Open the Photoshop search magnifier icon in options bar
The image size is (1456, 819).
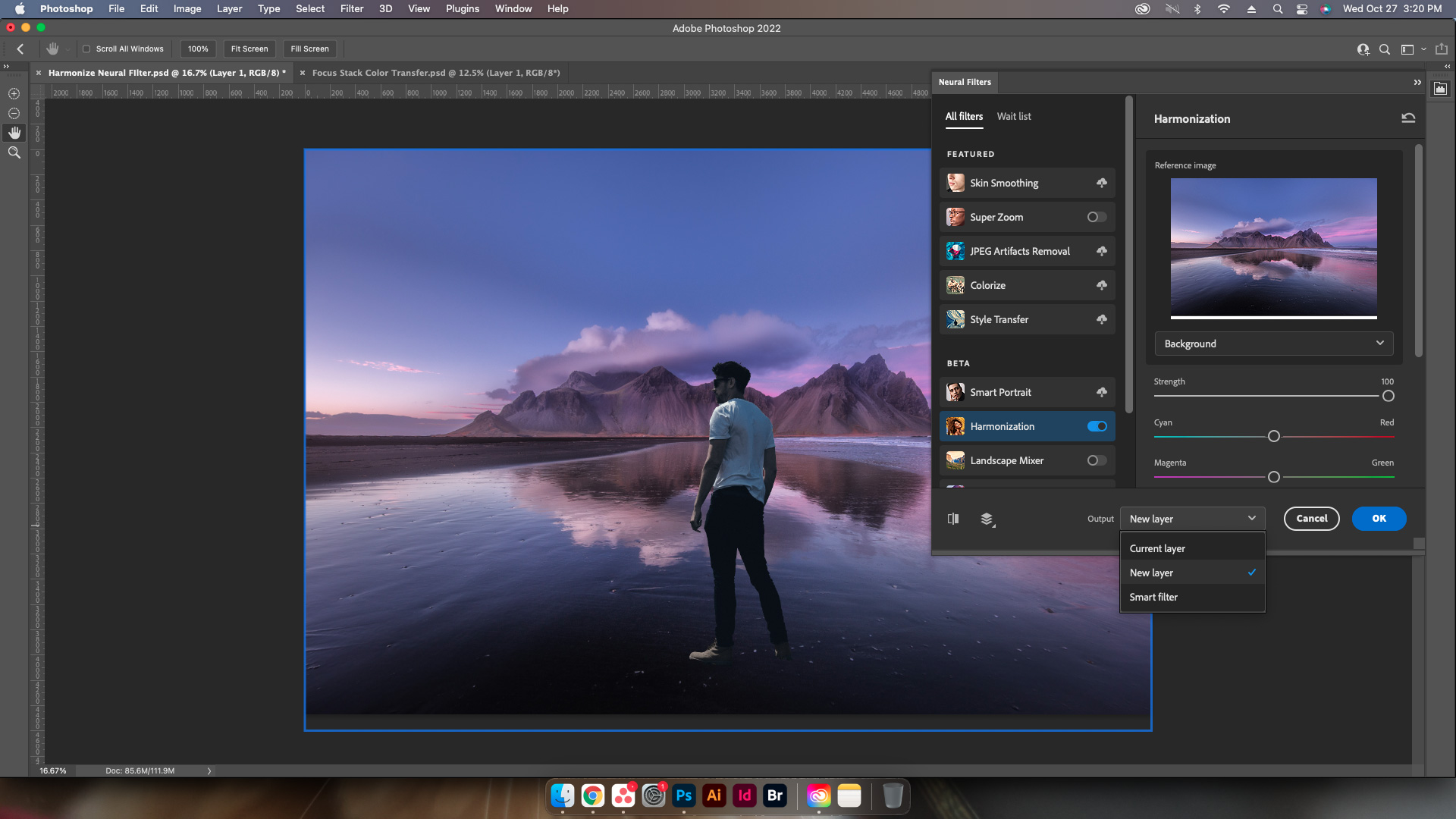[x=1385, y=49]
